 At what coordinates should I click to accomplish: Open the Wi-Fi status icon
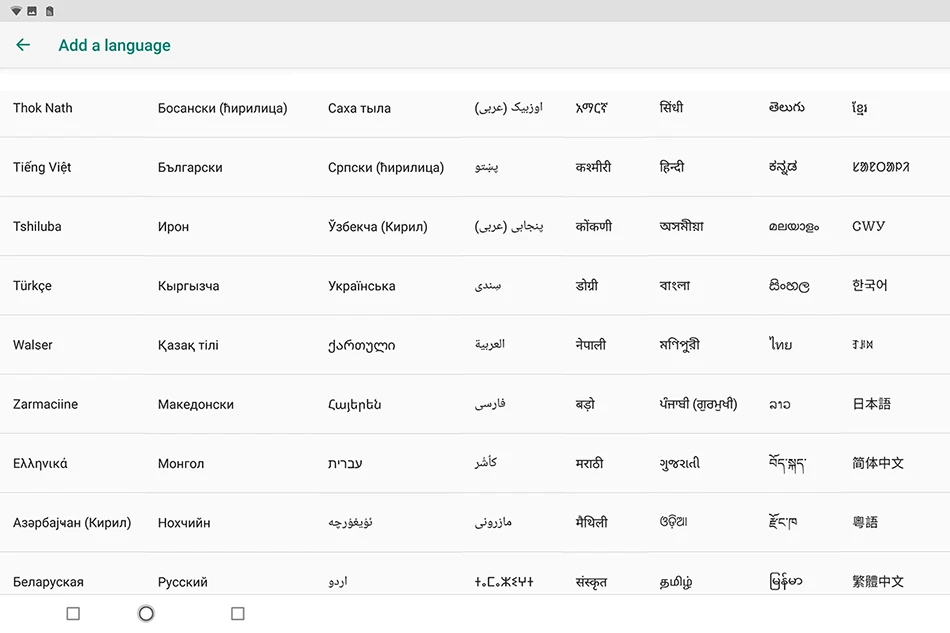16,11
